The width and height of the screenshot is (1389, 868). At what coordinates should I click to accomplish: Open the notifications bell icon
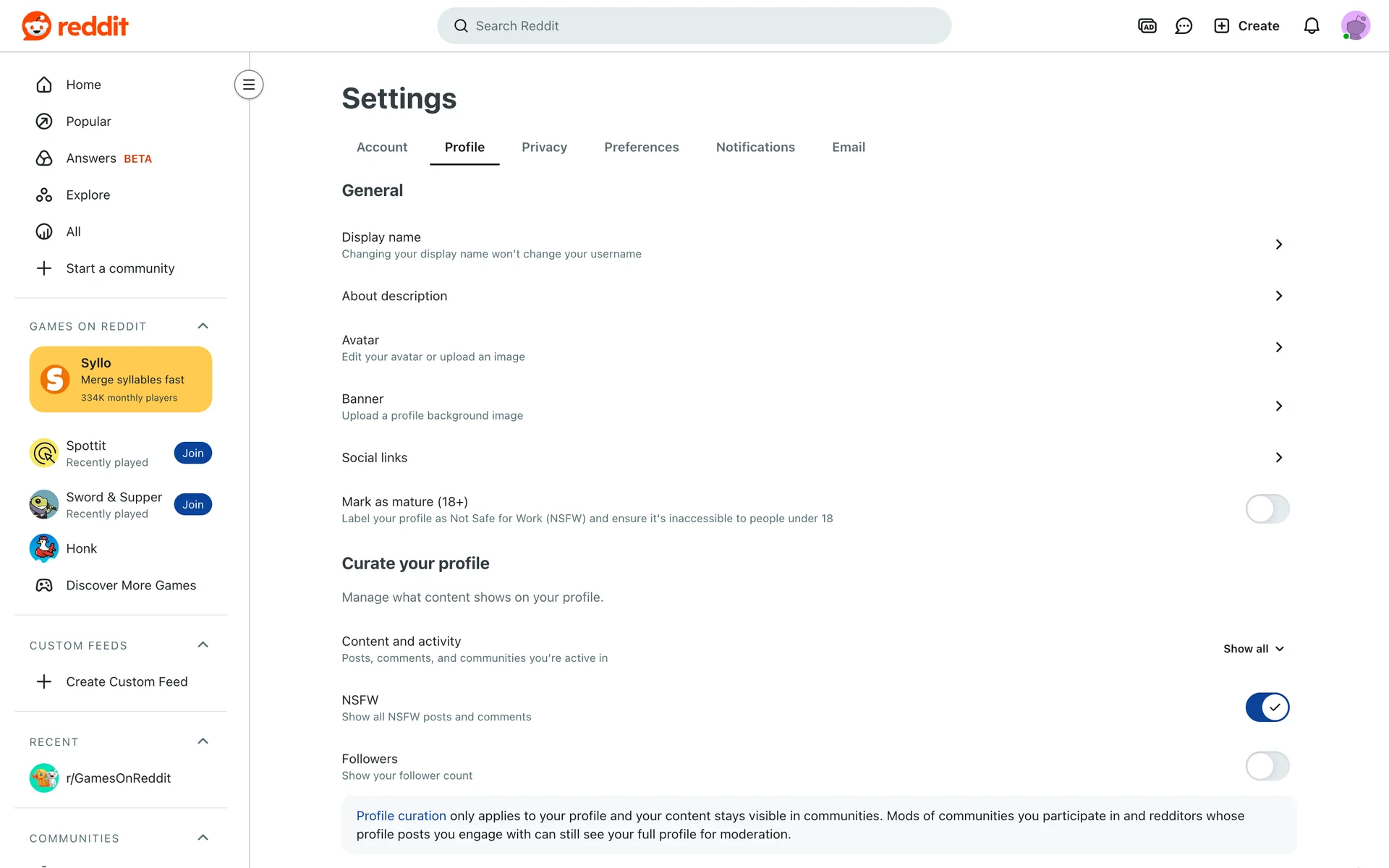(1311, 26)
